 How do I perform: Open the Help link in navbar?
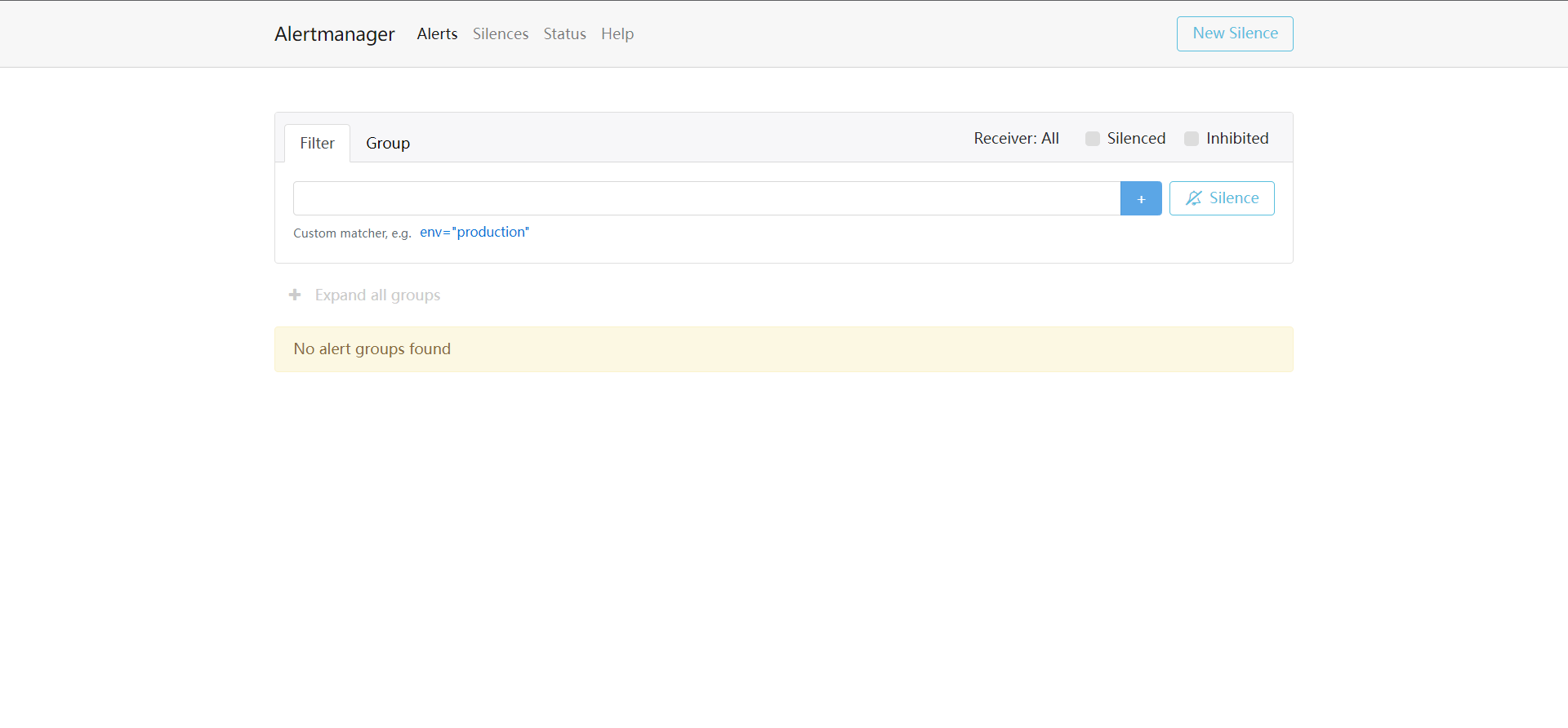tap(617, 33)
